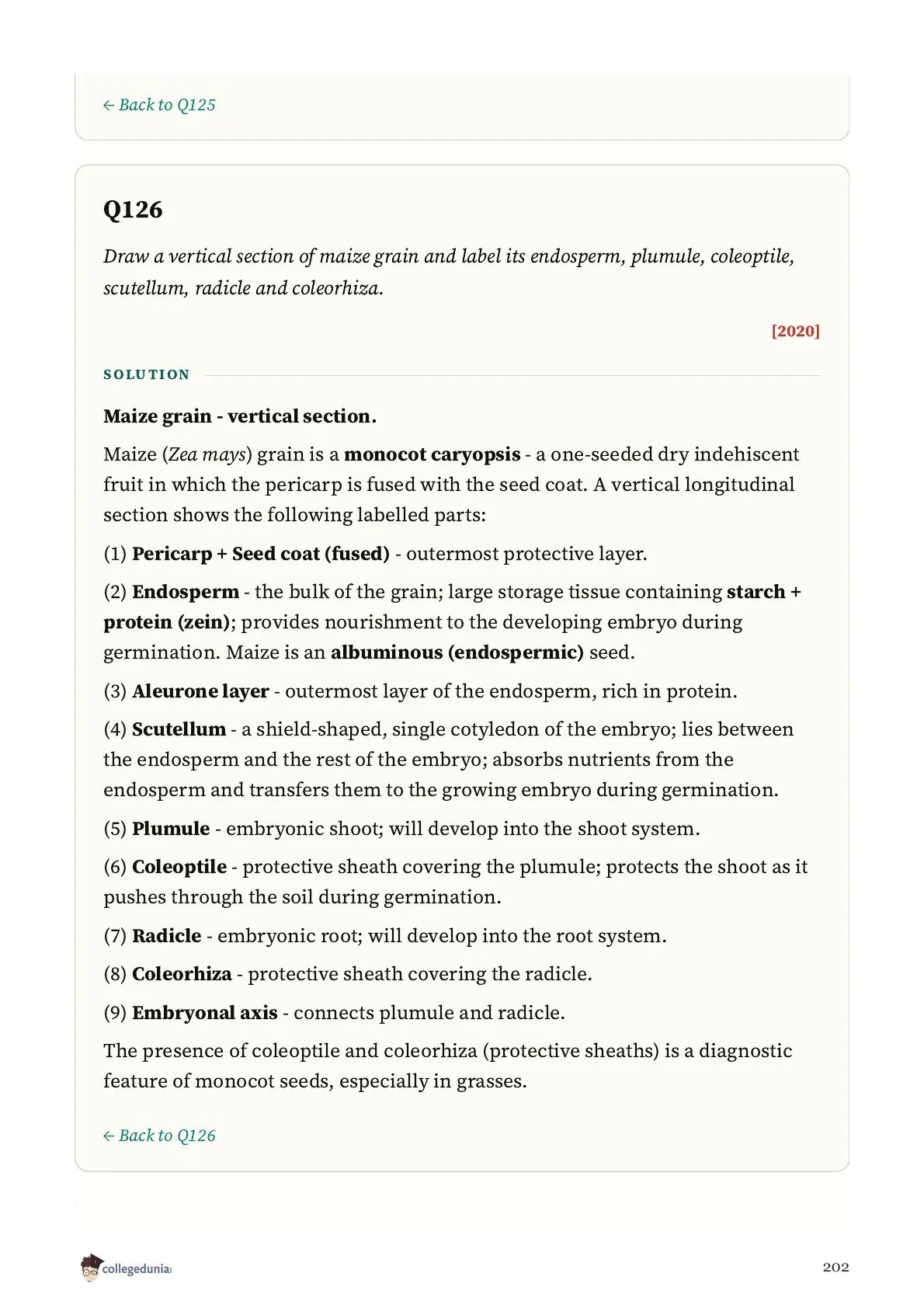Screen dimensions: 924x1308
Task: Click the bold Coleorhiza term in item 8
Action: pyautogui.click(x=182, y=974)
